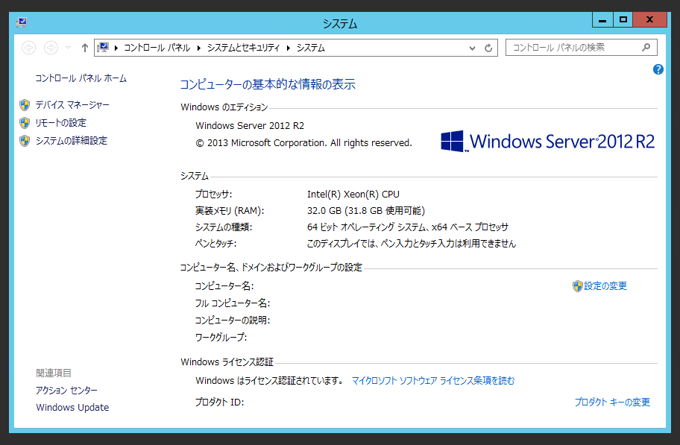Open コントロール パネル ホーム link
680x445 pixels.
click(81, 79)
